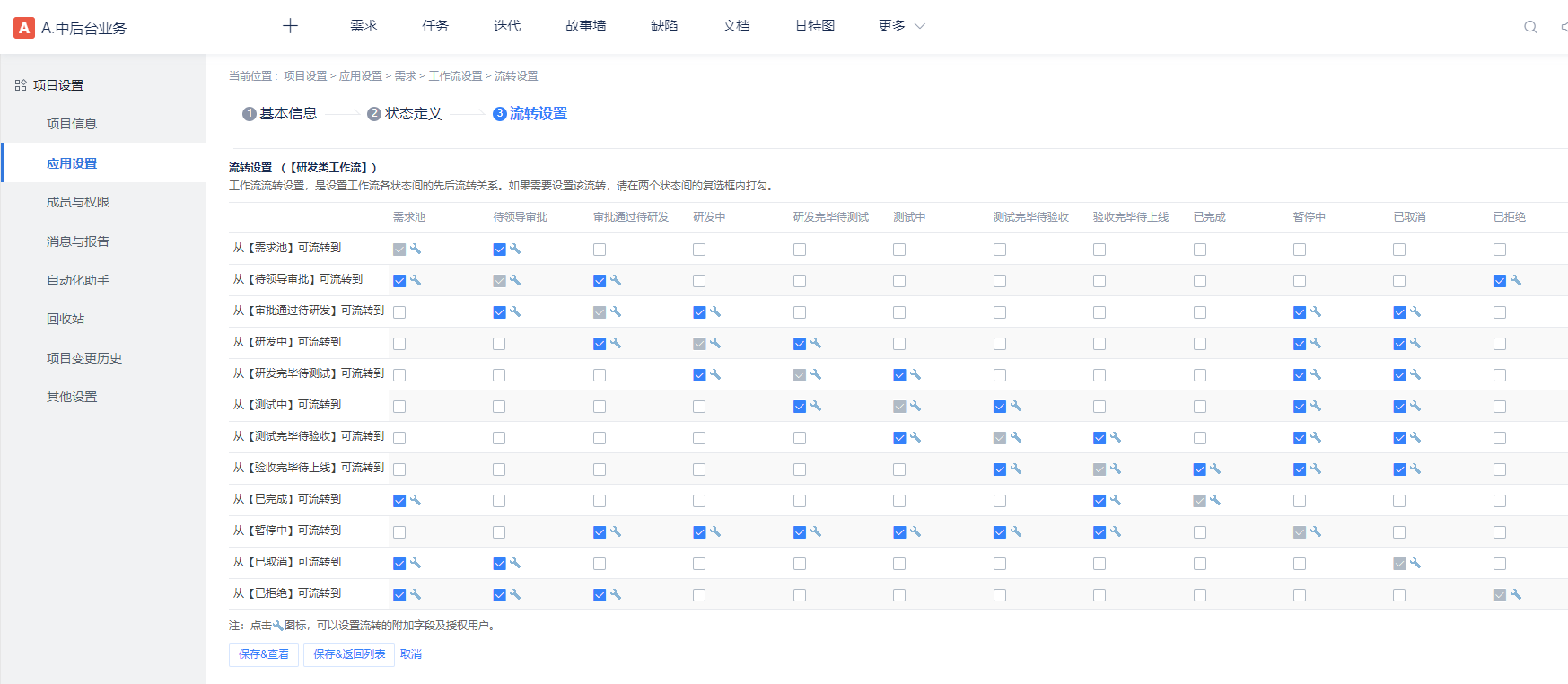Check 已完成 to 已拒绝 transition
This screenshot has width=1568, height=684.
coord(1500,501)
